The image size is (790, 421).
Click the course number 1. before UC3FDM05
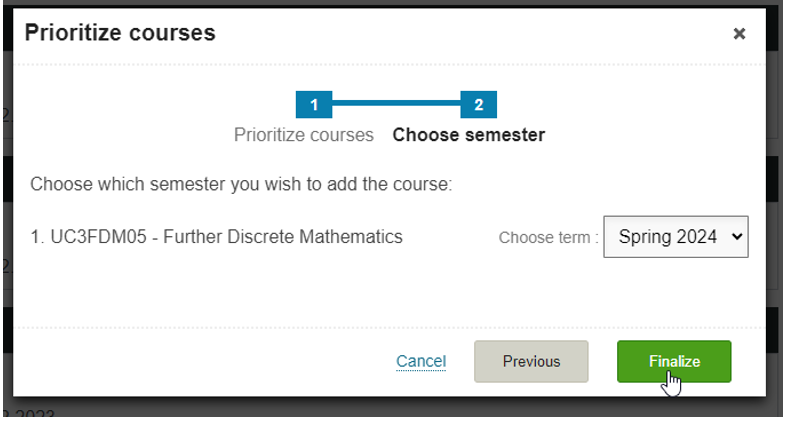point(38,237)
